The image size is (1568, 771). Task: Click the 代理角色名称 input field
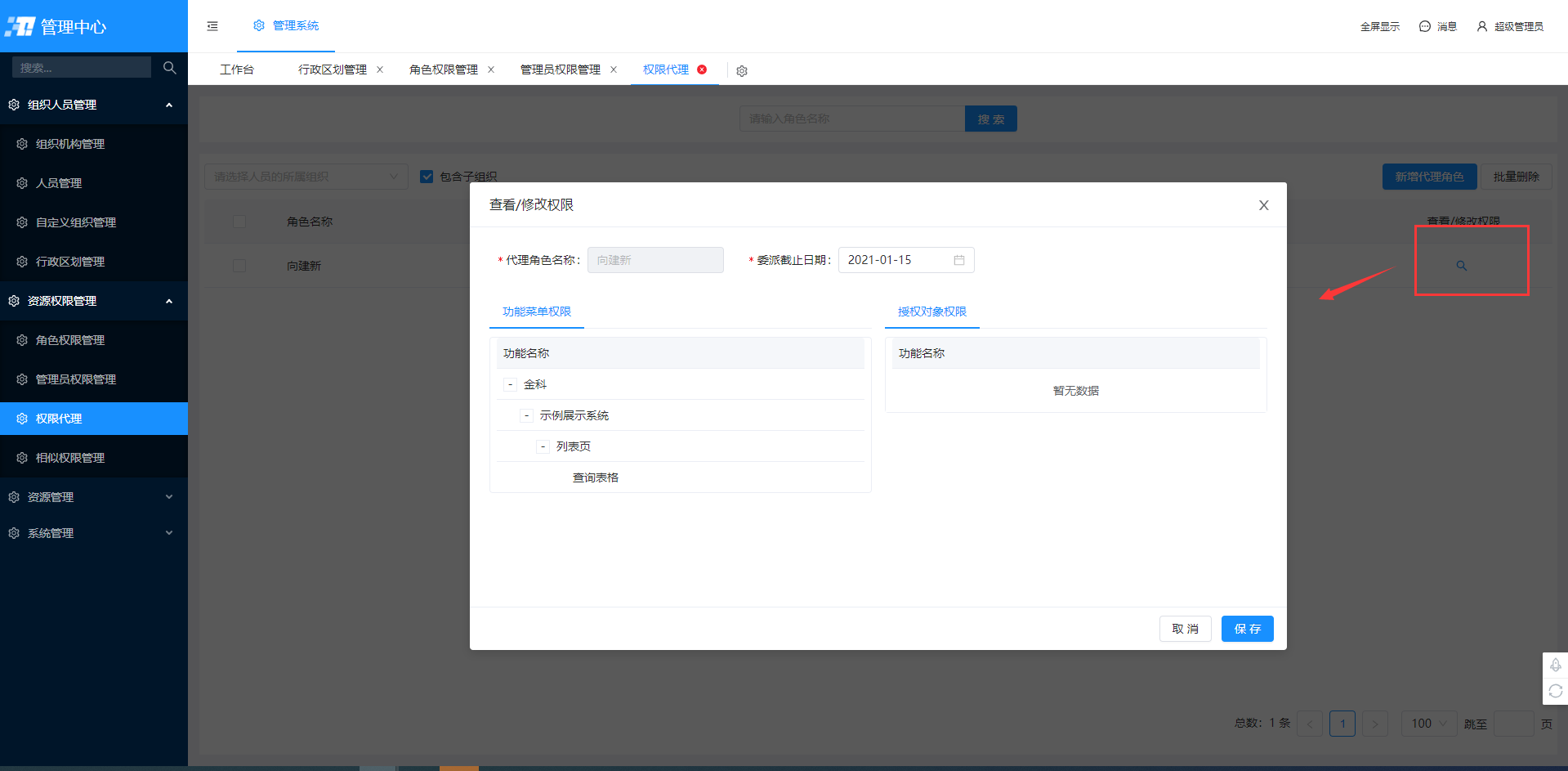655,260
